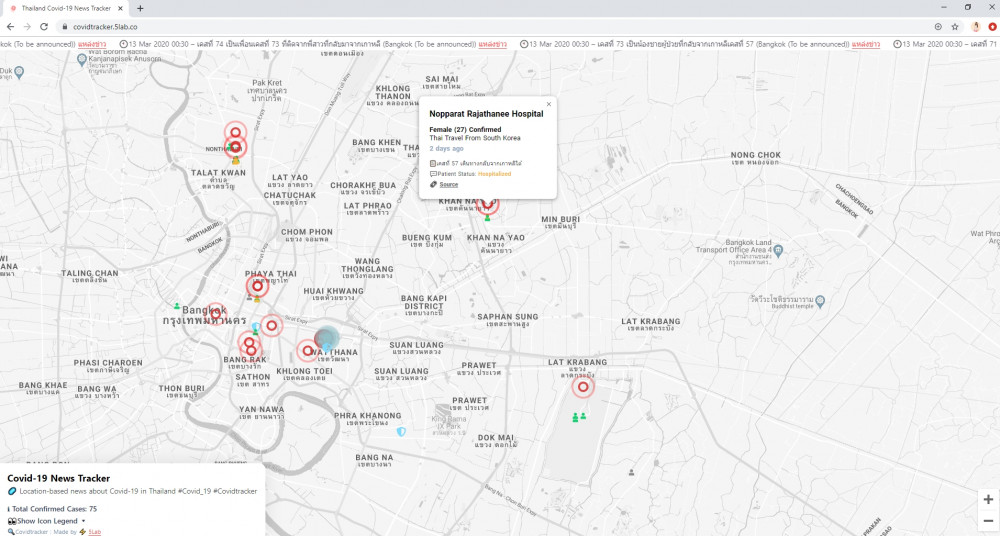Click Female (27) Confirmed text in popup
Image resolution: width=1000 pixels, height=536 pixels.
tap(465, 130)
